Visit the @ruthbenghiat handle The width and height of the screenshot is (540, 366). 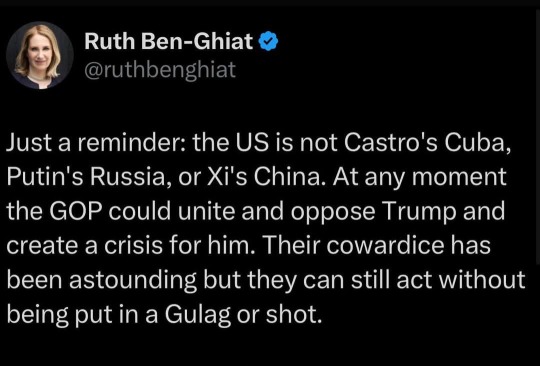coord(160,70)
